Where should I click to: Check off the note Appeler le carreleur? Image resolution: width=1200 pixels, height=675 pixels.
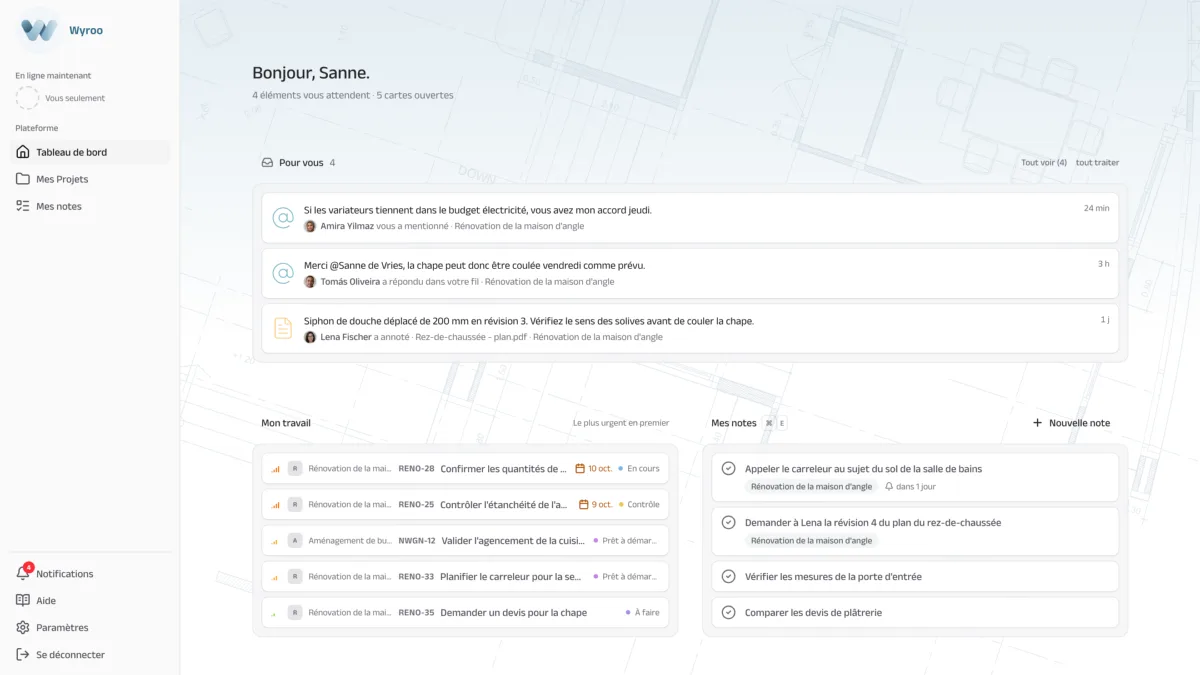728,469
